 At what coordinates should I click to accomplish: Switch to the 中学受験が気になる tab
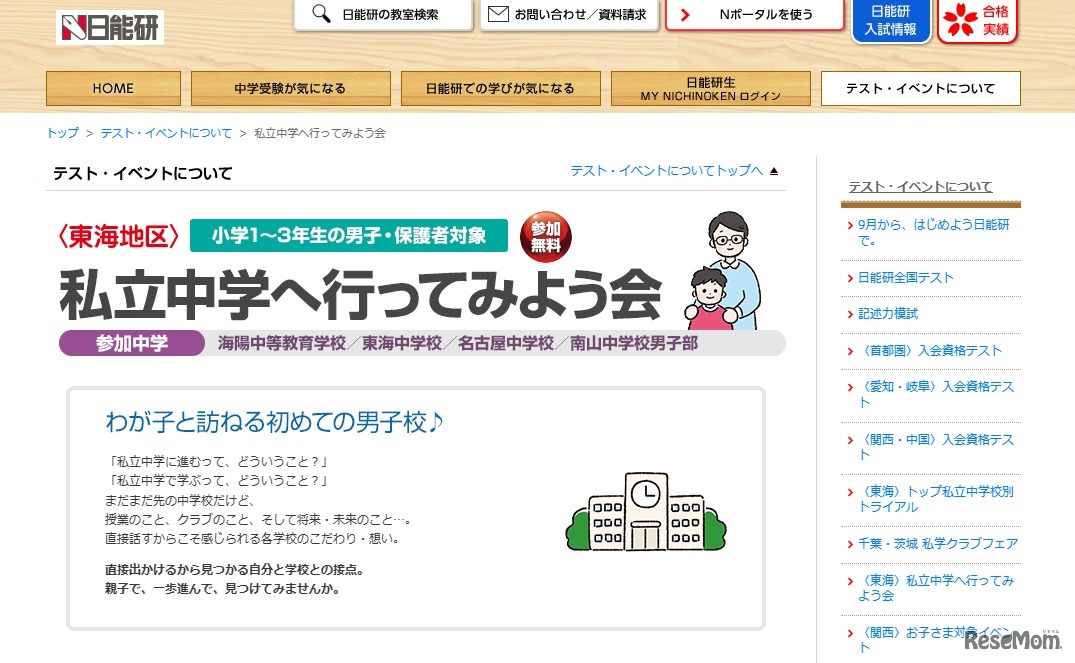[290, 88]
